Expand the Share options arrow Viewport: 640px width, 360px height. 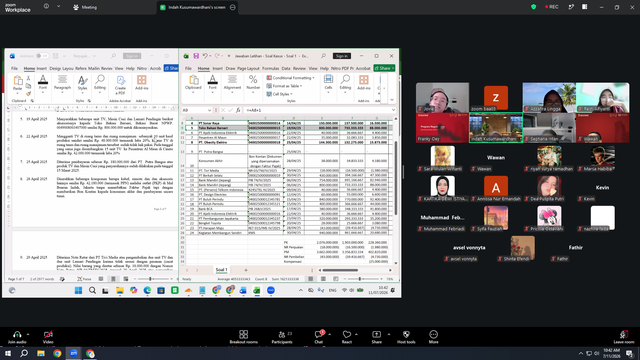point(389,334)
